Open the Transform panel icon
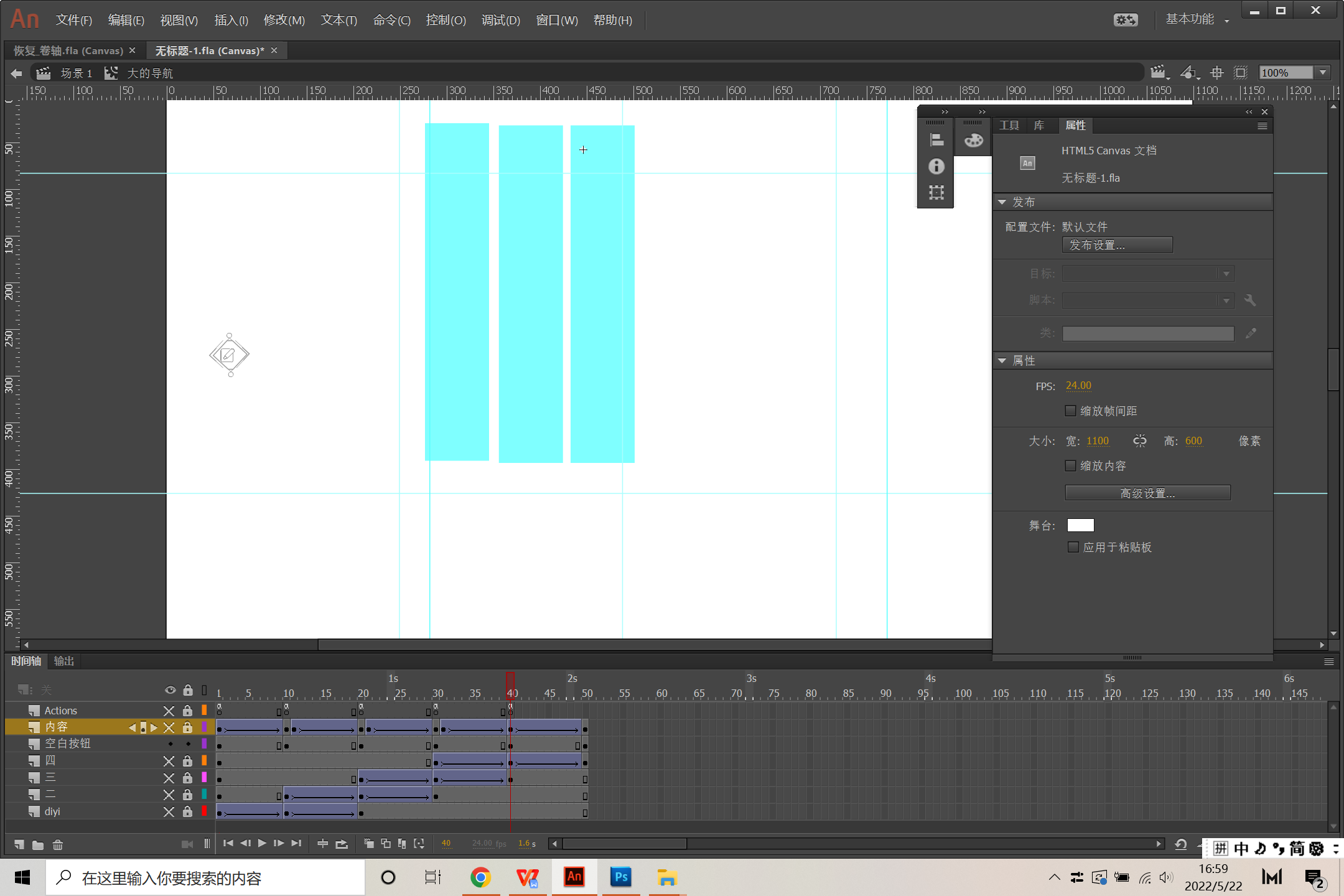Image resolution: width=1344 pixels, height=896 pixels. point(936,192)
